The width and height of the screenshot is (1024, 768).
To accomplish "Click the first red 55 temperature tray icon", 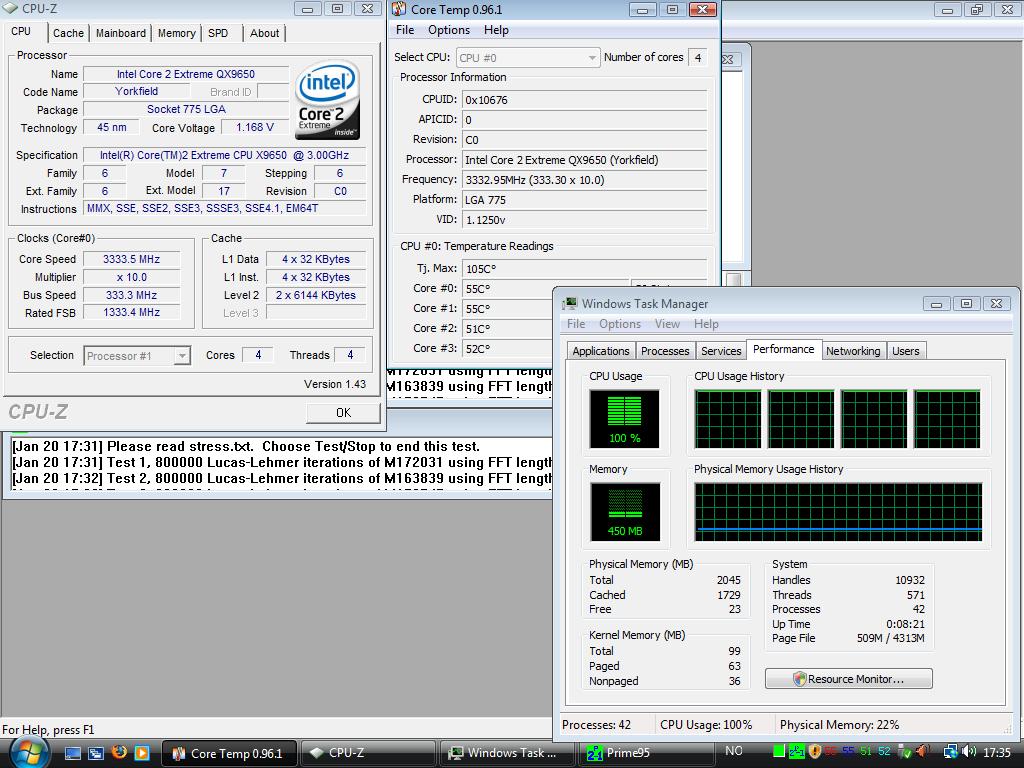I will (831, 751).
